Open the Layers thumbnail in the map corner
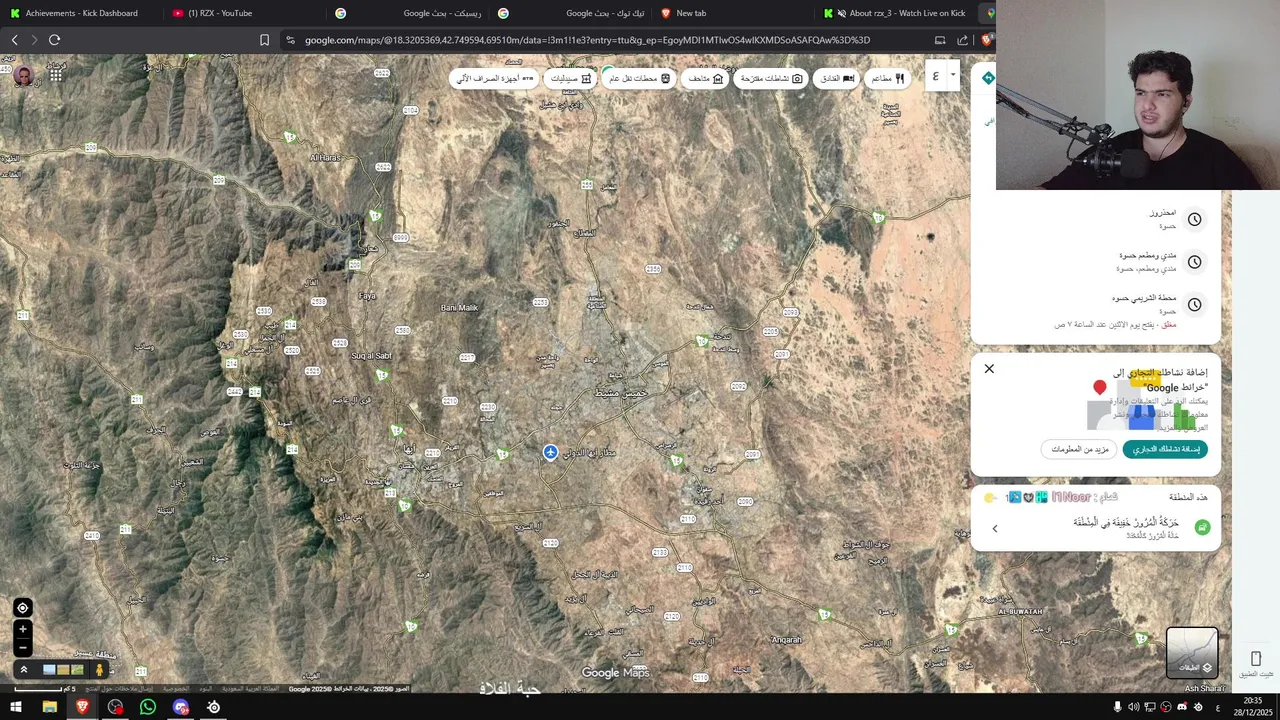This screenshot has width=1280, height=720. point(1192,652)
